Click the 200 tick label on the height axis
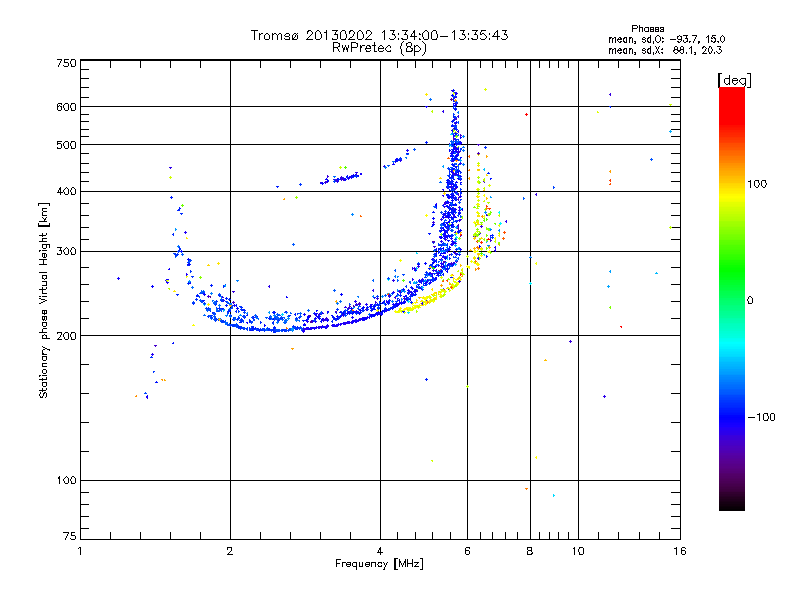The image size is (800, 600). point(66,336)
